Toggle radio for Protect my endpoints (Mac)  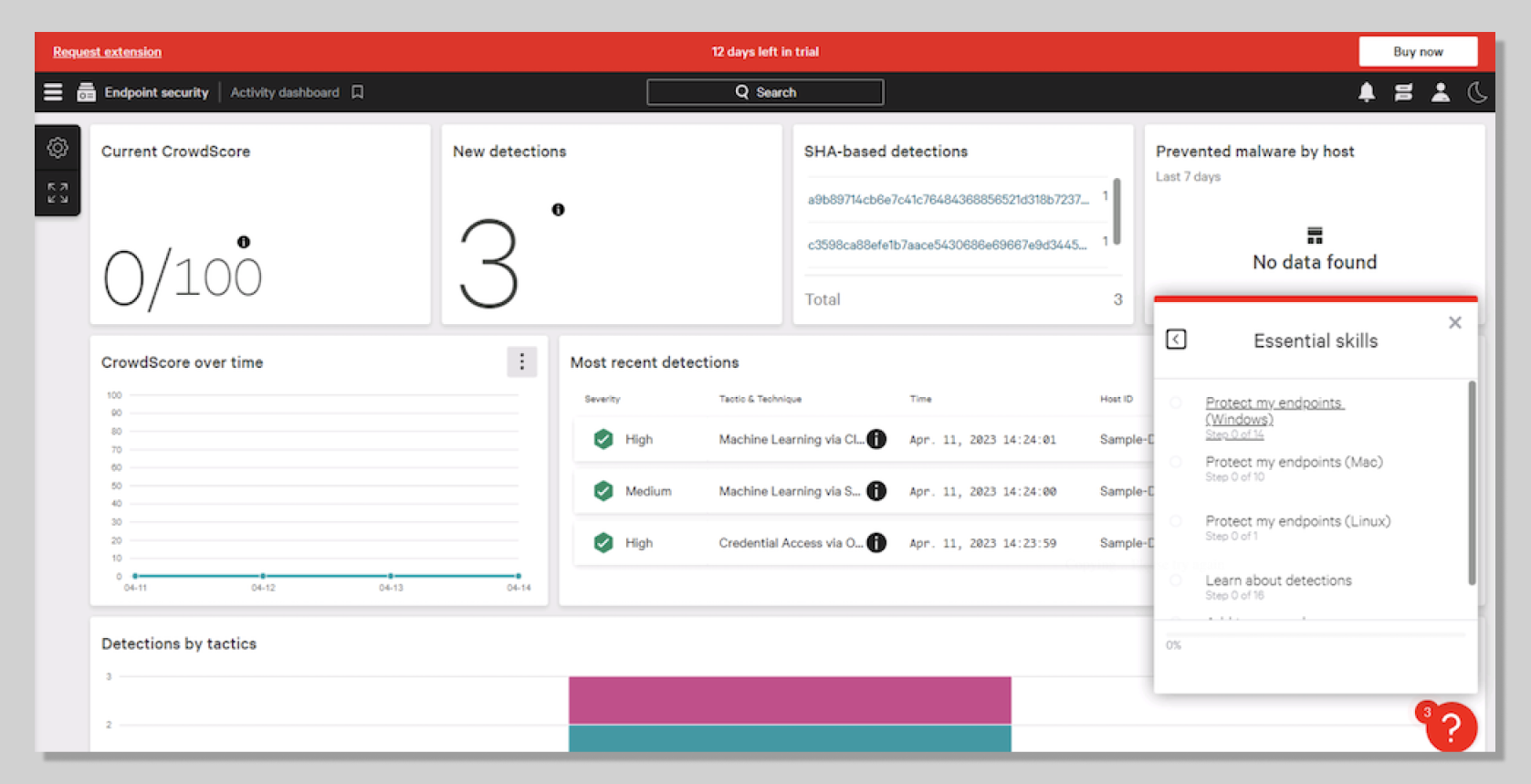[1176, 462]
